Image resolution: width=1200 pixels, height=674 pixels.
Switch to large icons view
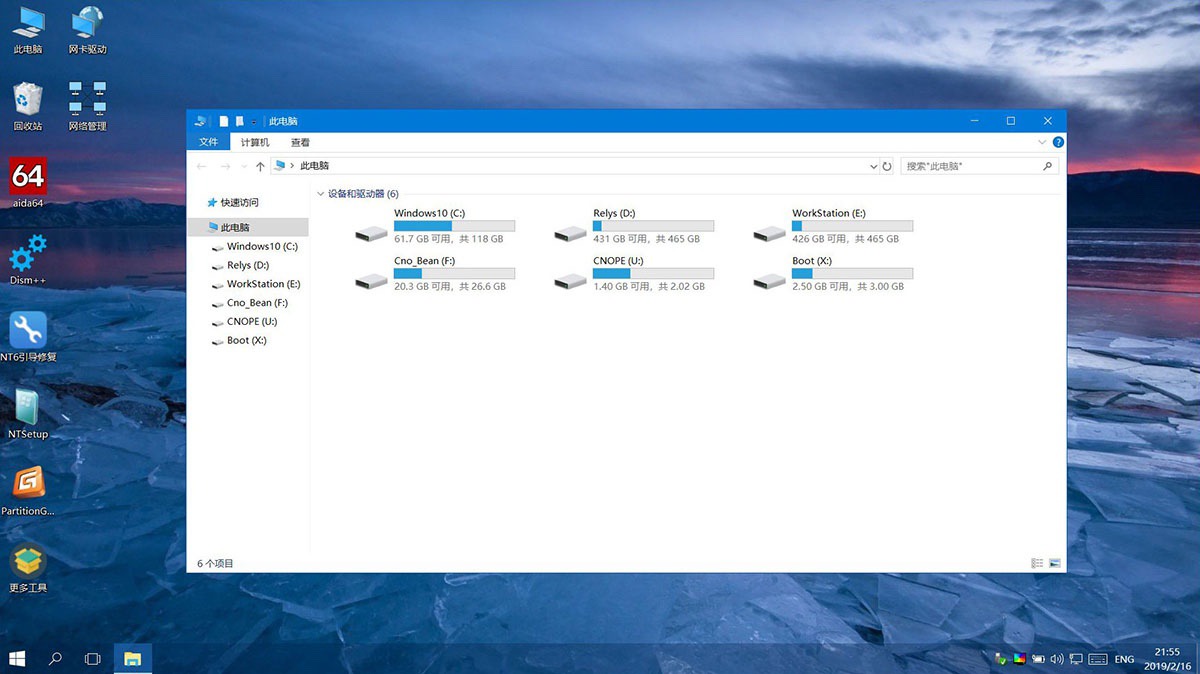coord(1054,564)
